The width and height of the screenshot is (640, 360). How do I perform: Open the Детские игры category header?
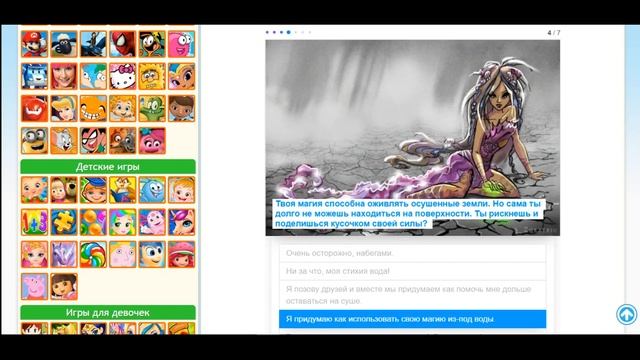[108, 167]
